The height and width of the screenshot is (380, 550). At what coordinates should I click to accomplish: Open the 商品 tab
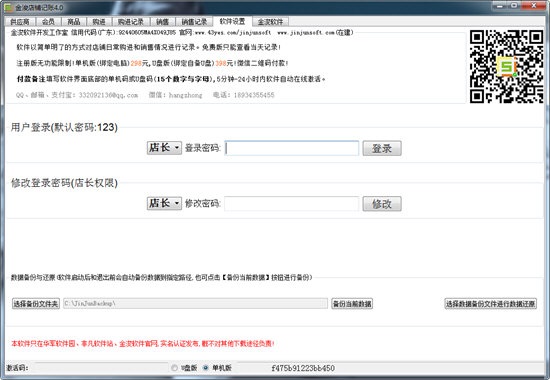[74, 22]
